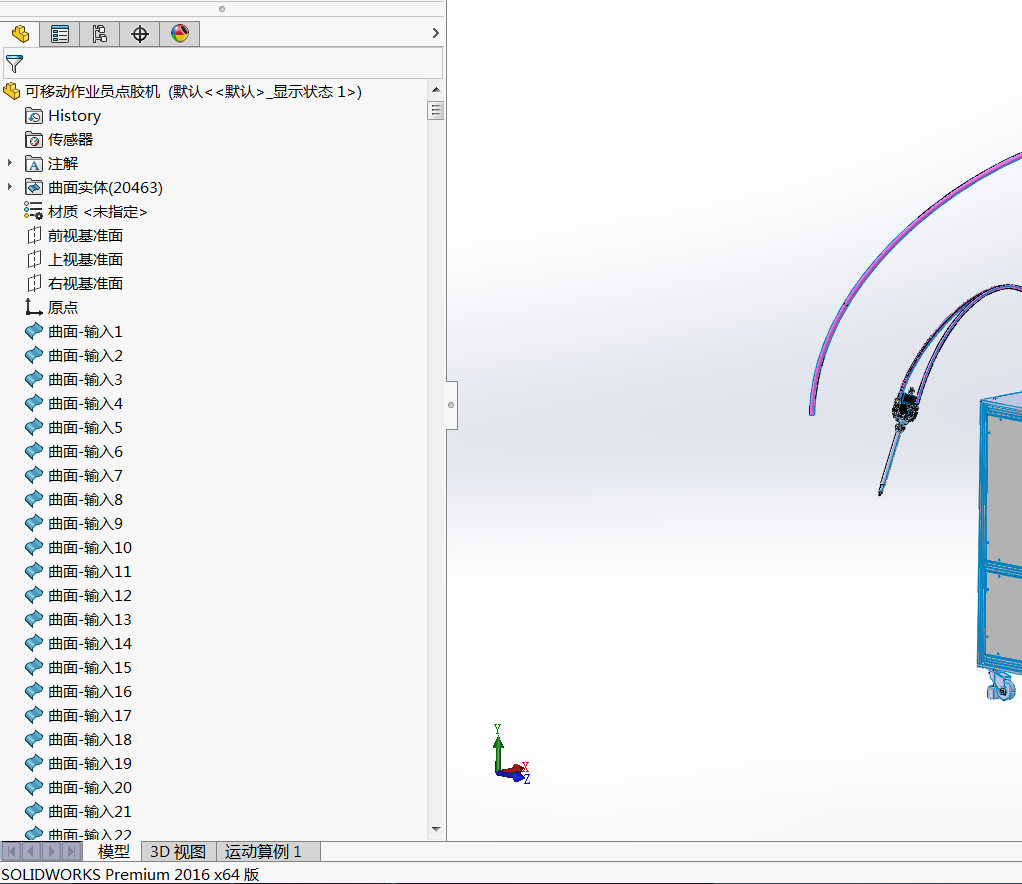Image resolution: width=1022 pixels, height=884 pixels.
Task: Click the 曲面-输入13 feature text
Action: (90, 619)
